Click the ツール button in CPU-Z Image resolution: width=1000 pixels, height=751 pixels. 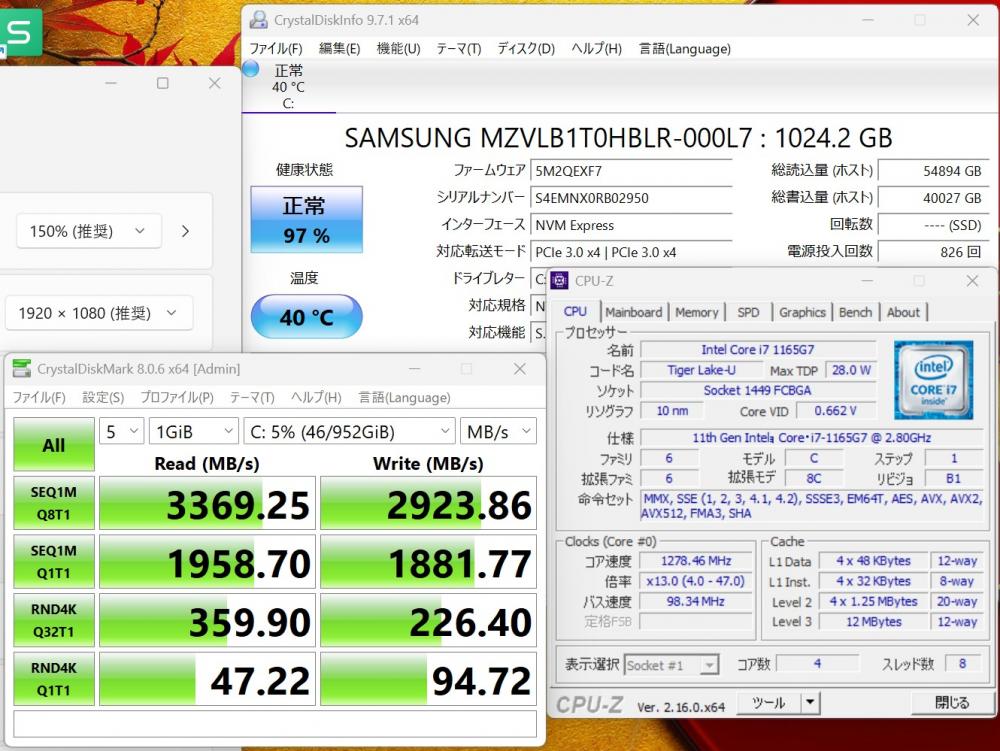(768, 703)
